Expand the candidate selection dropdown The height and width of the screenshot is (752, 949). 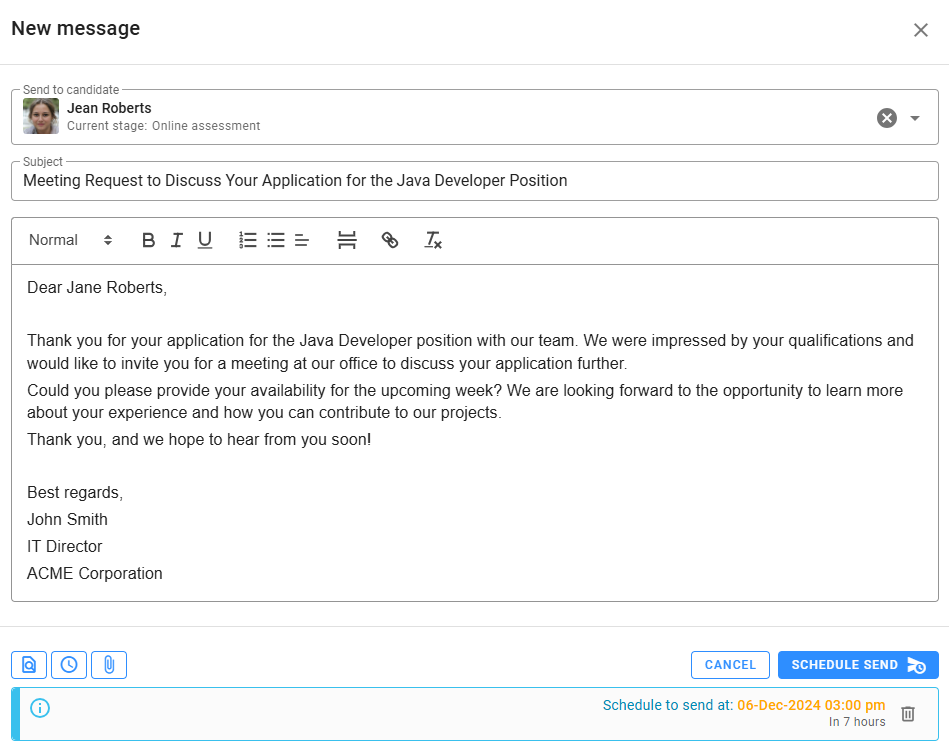(915, 118)
